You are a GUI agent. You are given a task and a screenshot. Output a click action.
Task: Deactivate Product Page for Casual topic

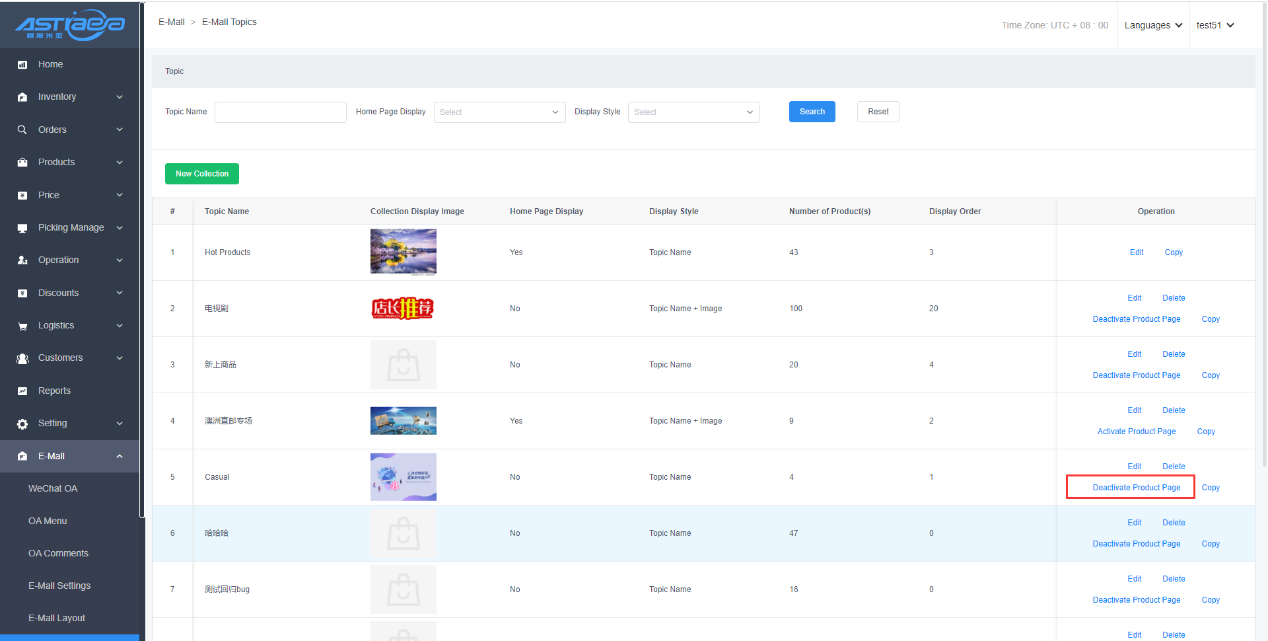[1136, 488]
